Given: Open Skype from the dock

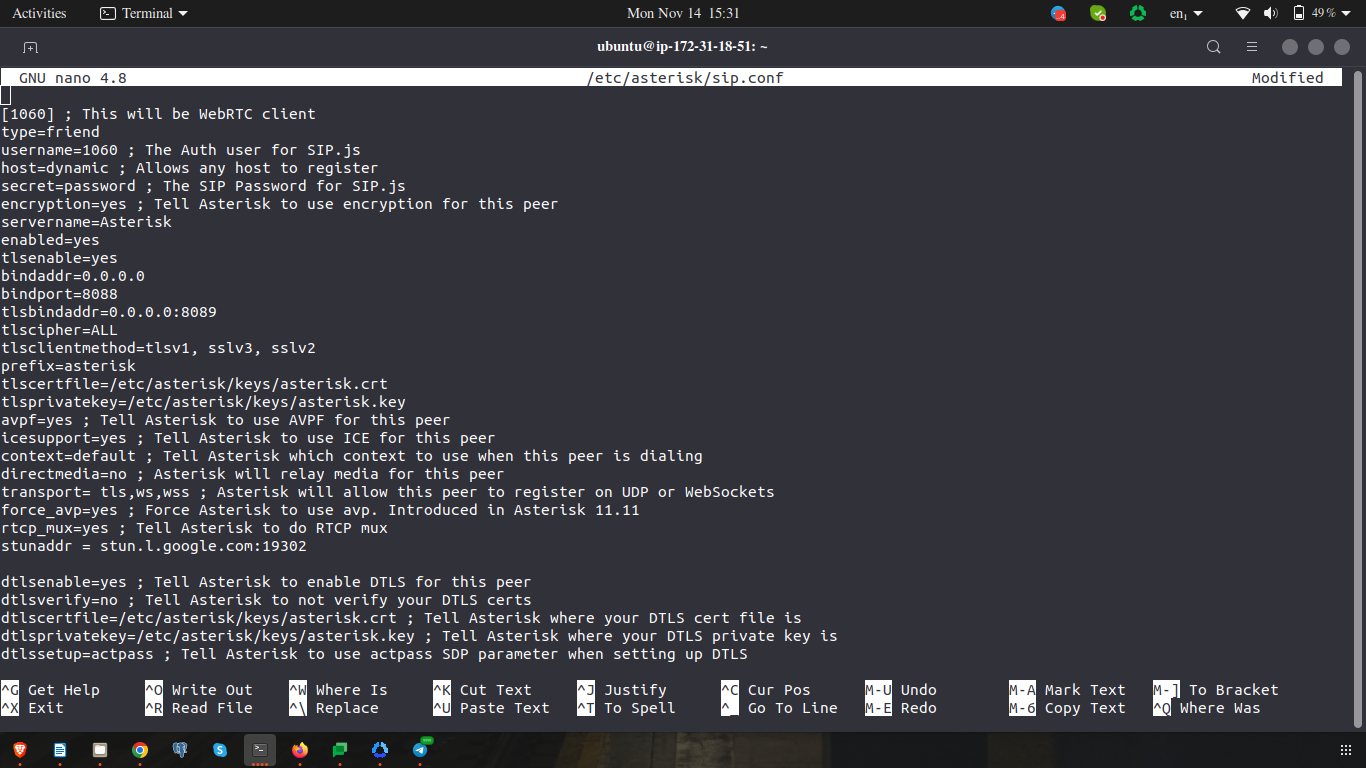Looking at the screenshot, I should tap(220, 749).
